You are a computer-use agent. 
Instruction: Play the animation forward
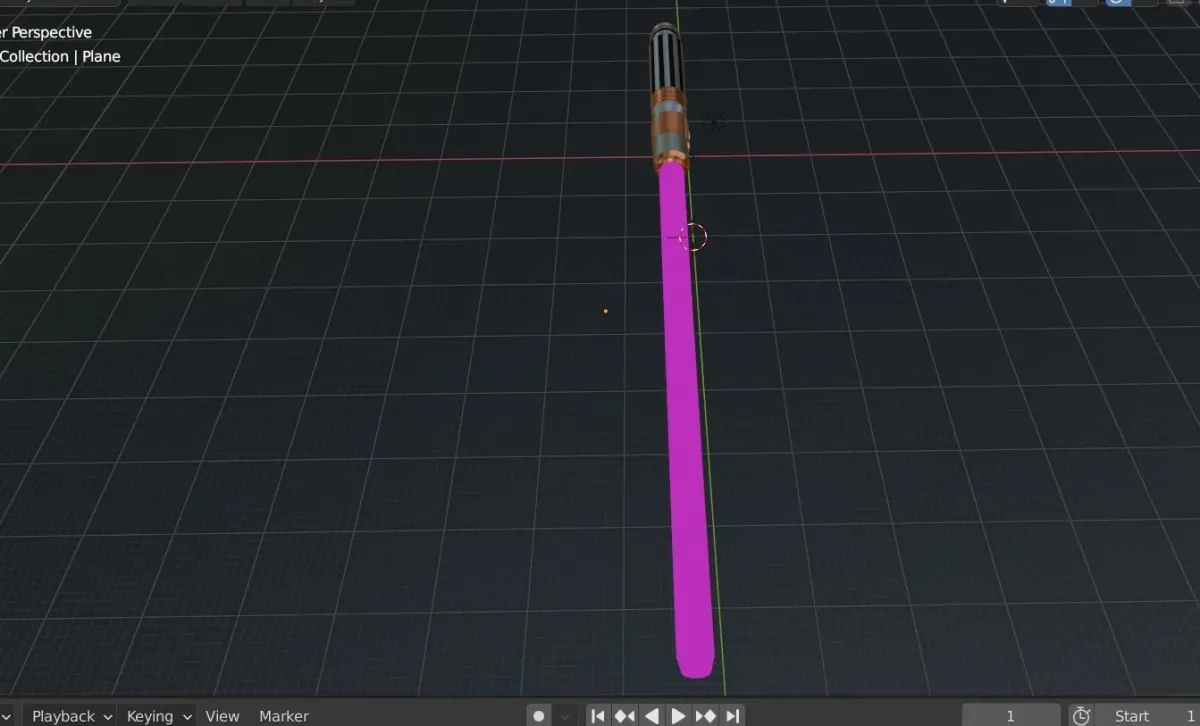tap(678, 715)
